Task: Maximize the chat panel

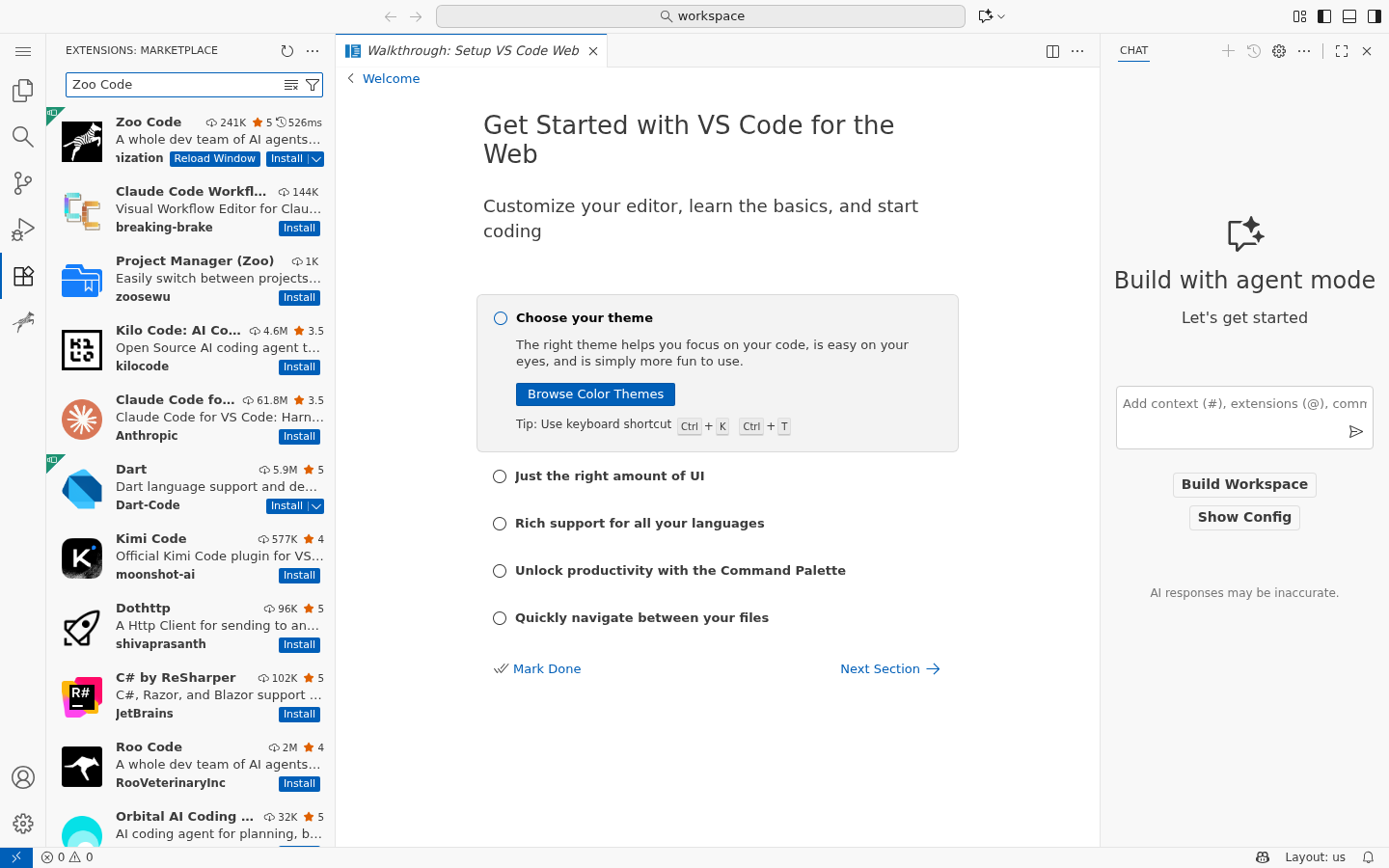Action: 1342,51
